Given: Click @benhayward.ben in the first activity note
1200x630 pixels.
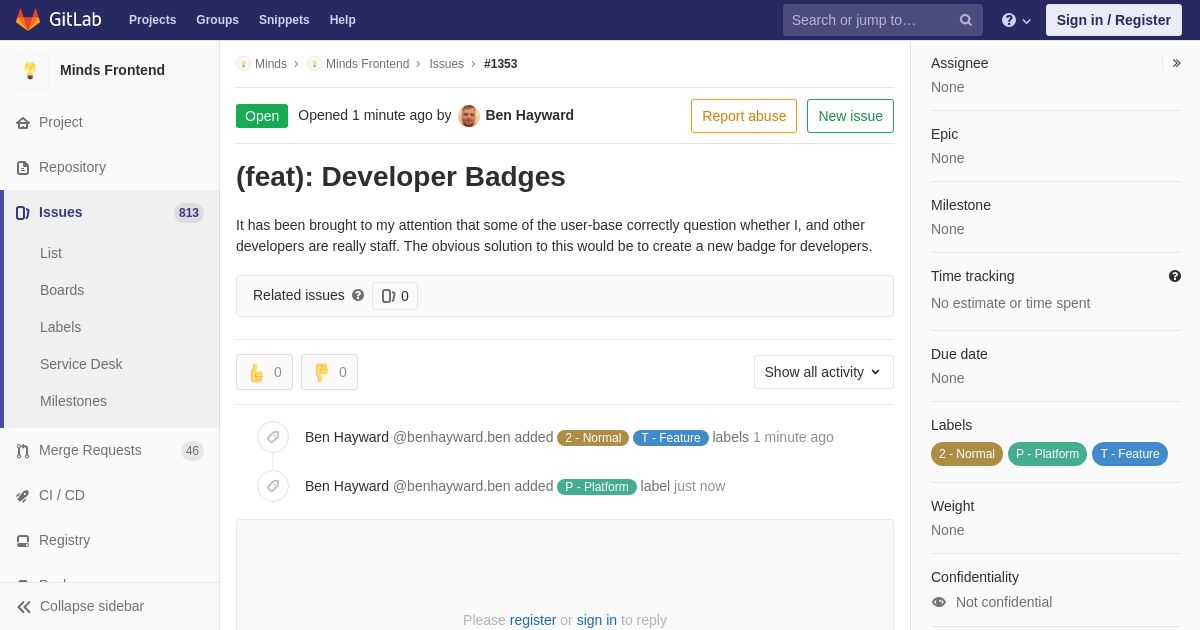Looking at the screenshot, I should (x=452, y=437).
